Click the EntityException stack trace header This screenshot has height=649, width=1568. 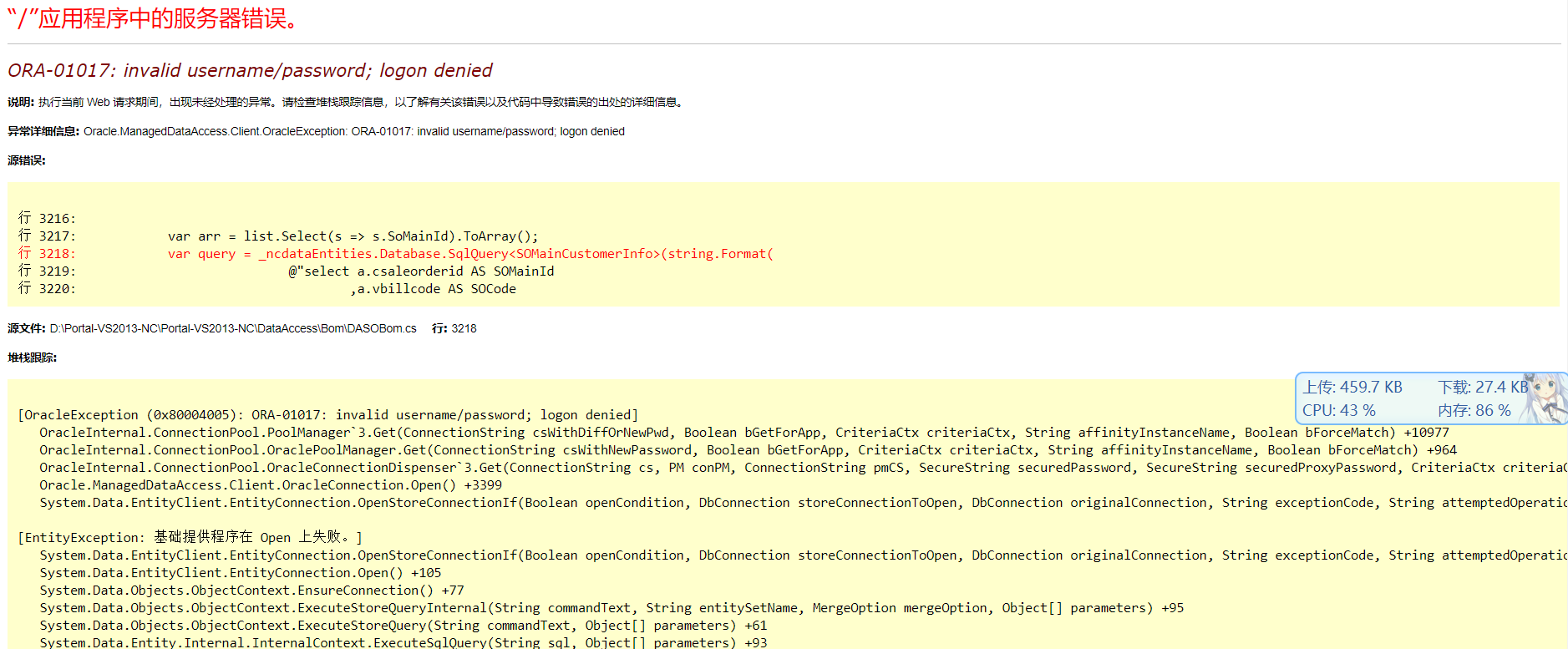coord(190,538)
